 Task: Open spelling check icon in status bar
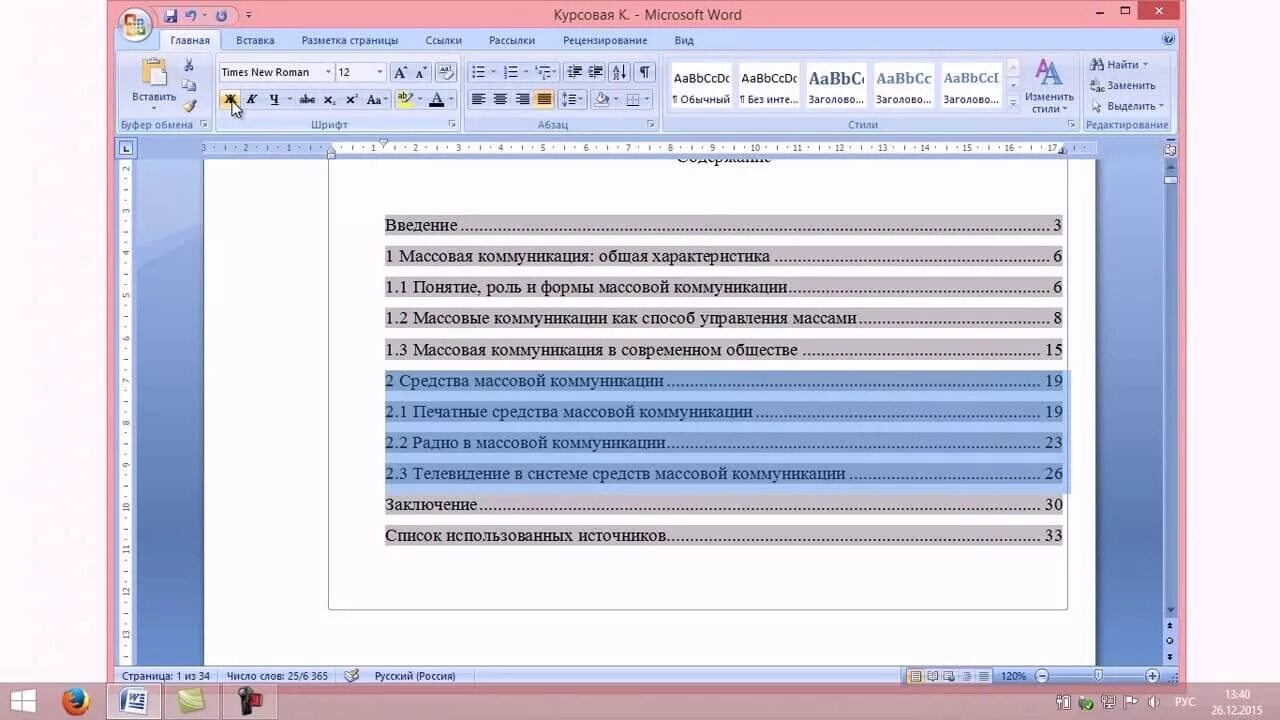point(351,676)
